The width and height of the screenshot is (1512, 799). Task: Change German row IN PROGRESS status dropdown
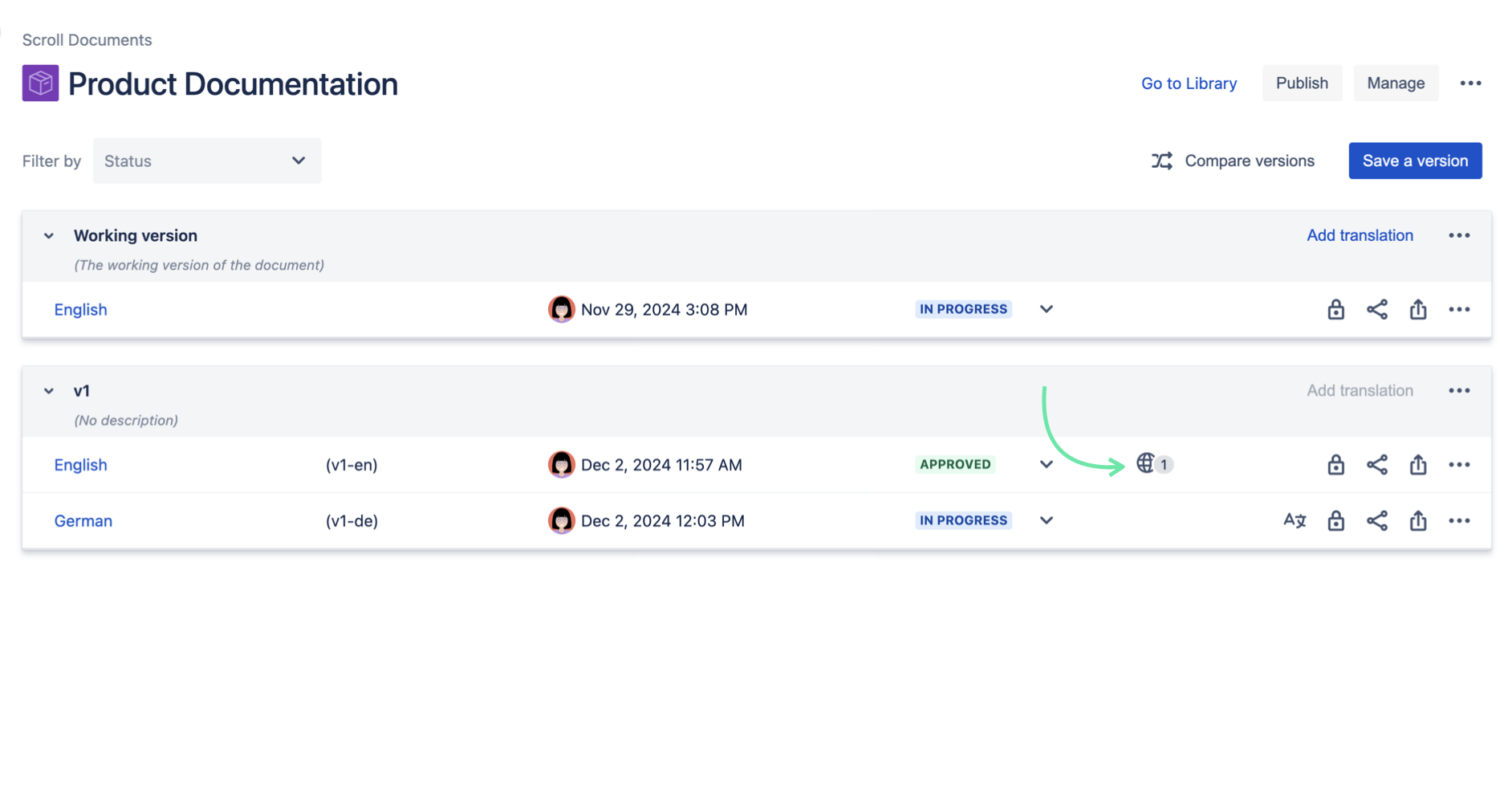[1046, 520]
